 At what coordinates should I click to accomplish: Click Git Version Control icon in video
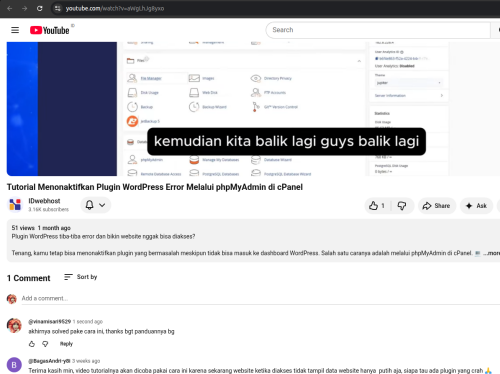coord(256,107)
